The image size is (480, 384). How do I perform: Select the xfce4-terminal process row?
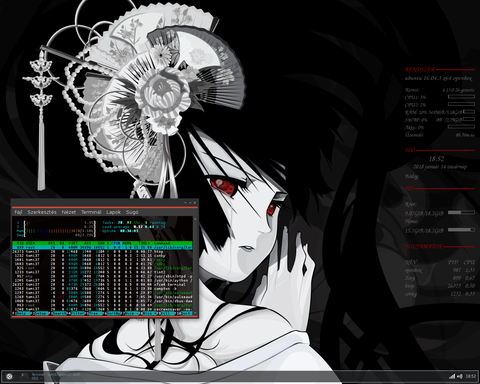(x=102, y=284)
